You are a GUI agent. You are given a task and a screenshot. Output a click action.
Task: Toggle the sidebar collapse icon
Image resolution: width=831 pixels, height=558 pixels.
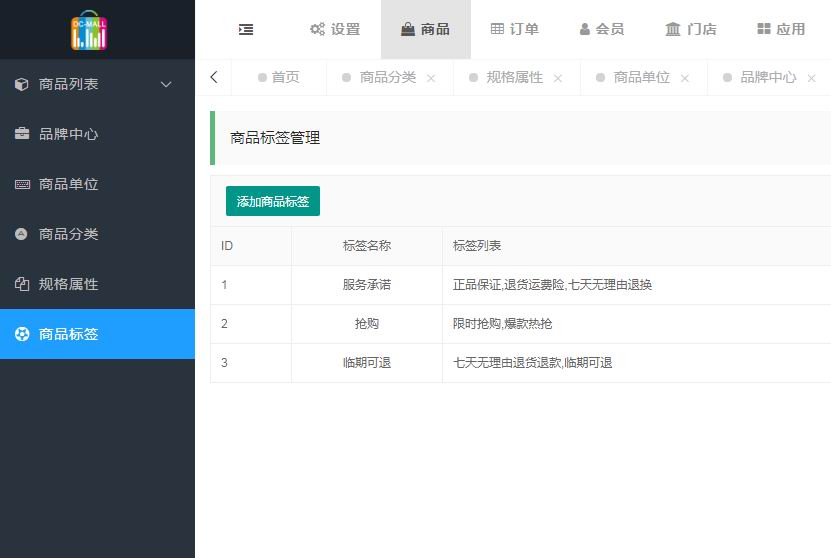click(246, 30)
